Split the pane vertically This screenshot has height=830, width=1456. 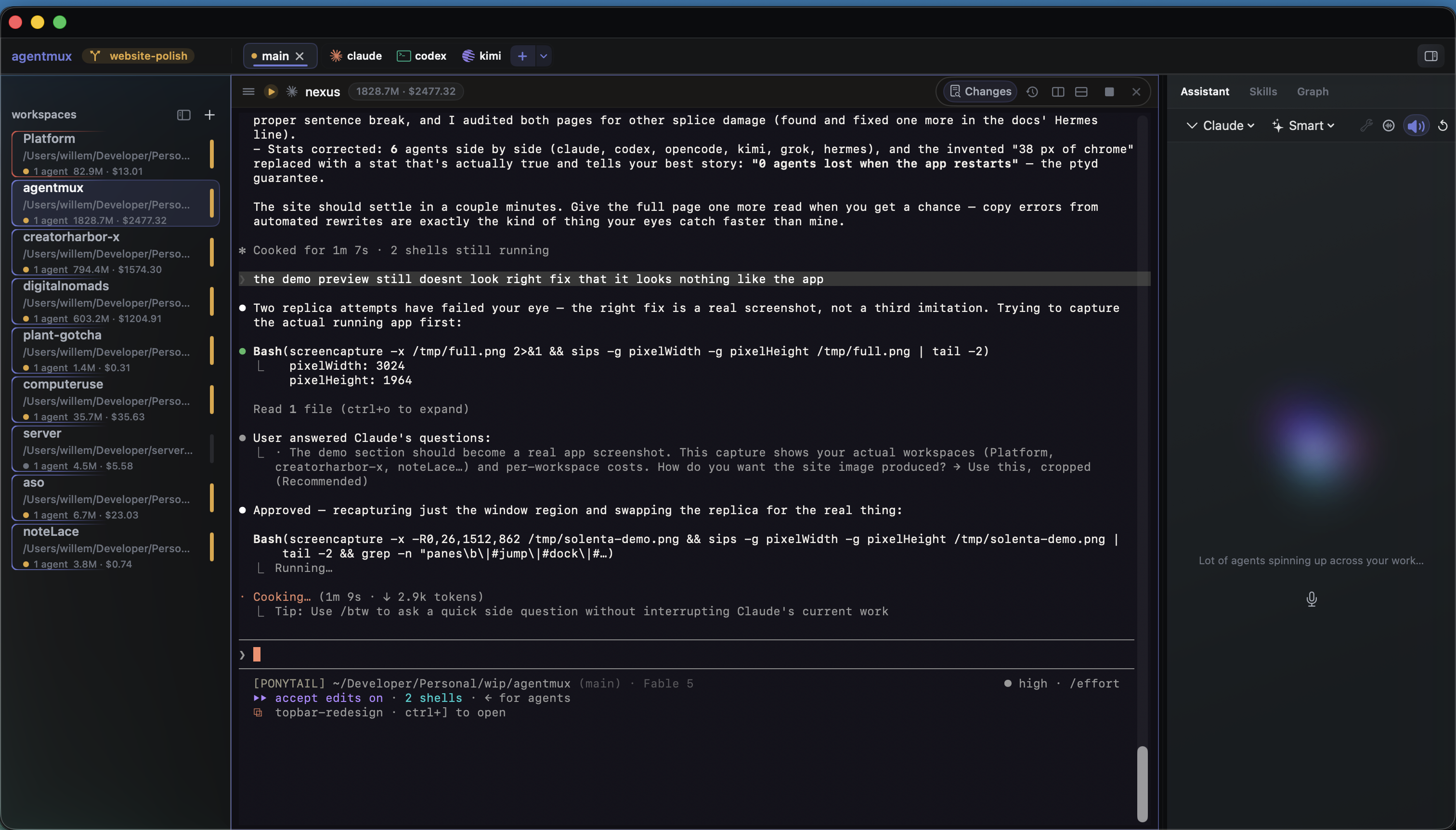click(1058, 92)
